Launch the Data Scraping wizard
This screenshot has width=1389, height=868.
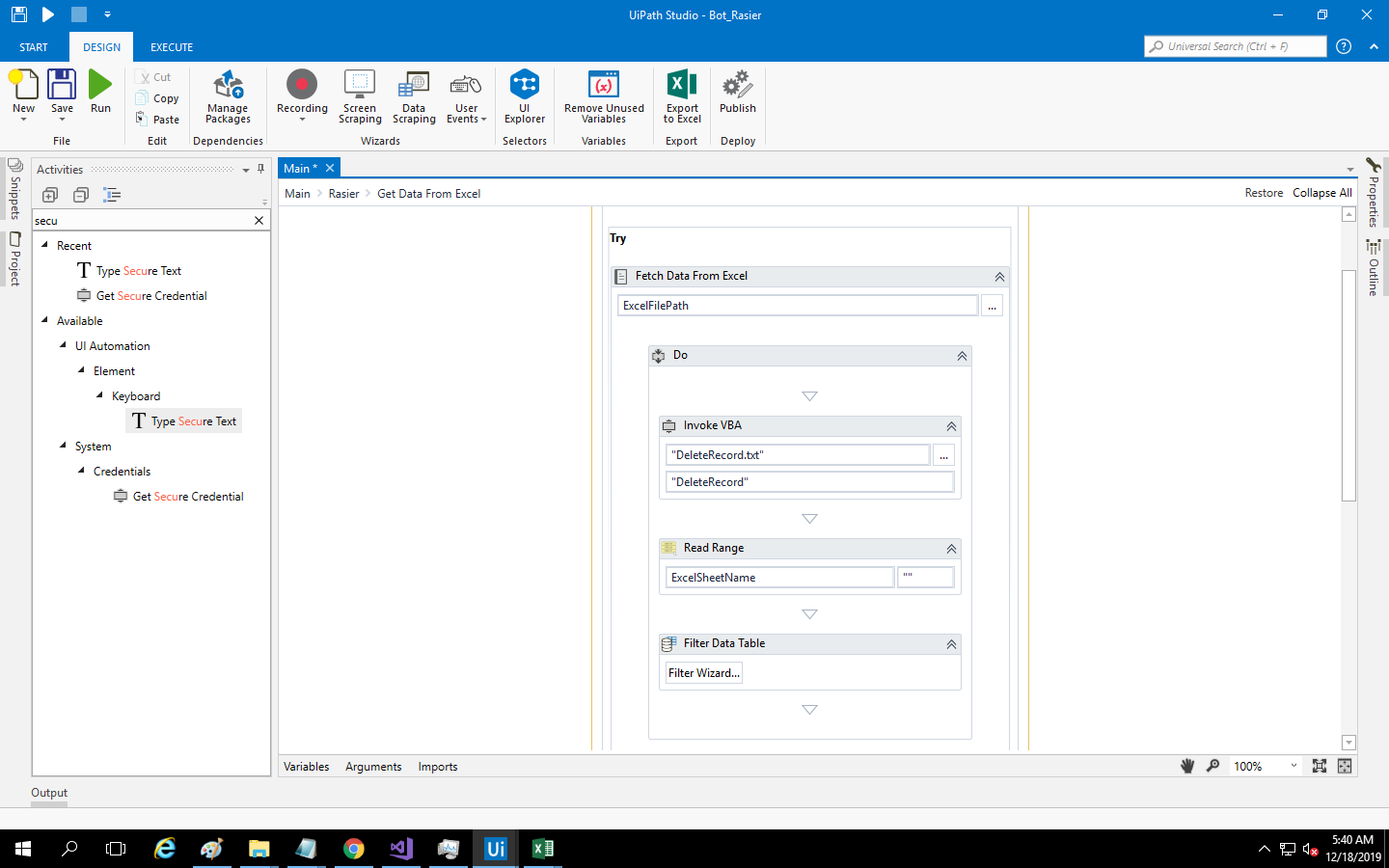pyautogui.click(x=414, y=96)
